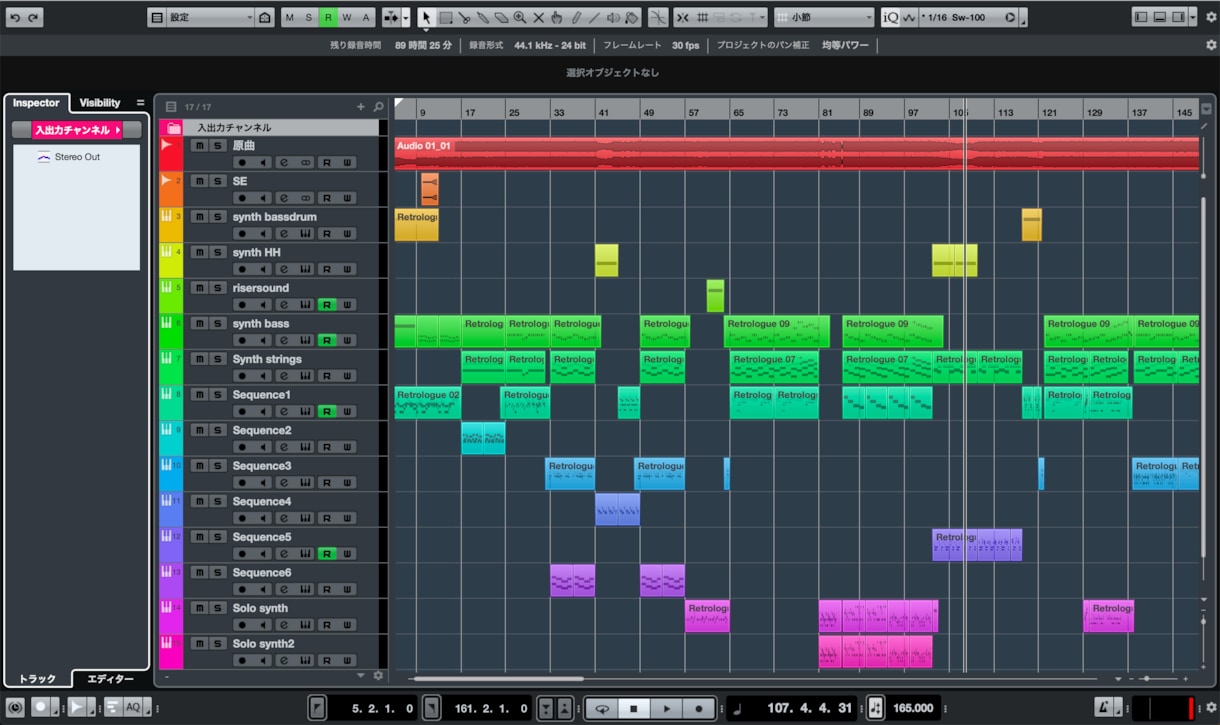Screen dimensions: 1220x725
Task: Click the transport setup gear icon
Action: click(1211, 708)
